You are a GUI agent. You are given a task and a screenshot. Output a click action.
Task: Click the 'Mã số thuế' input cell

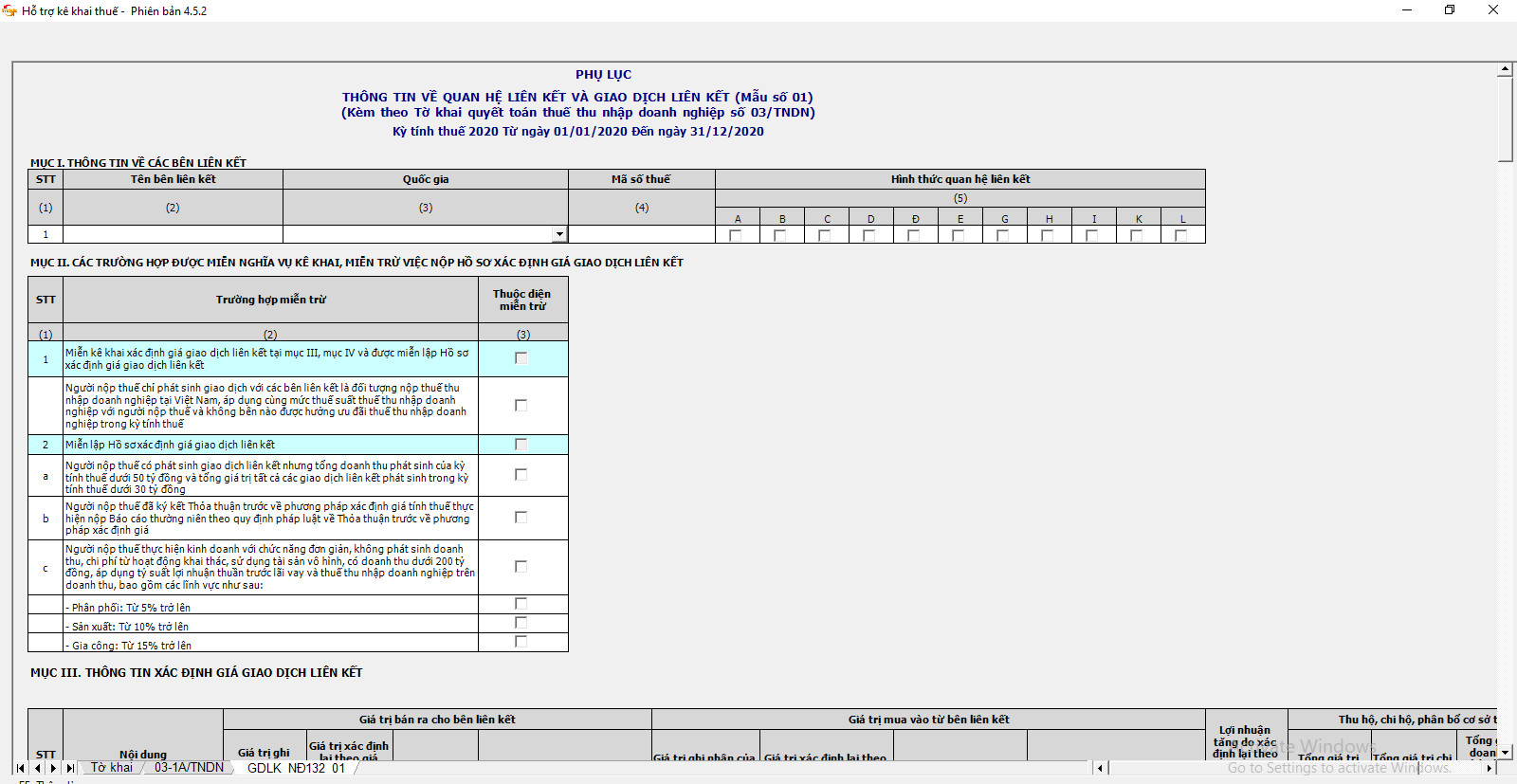tap(641, 234)
